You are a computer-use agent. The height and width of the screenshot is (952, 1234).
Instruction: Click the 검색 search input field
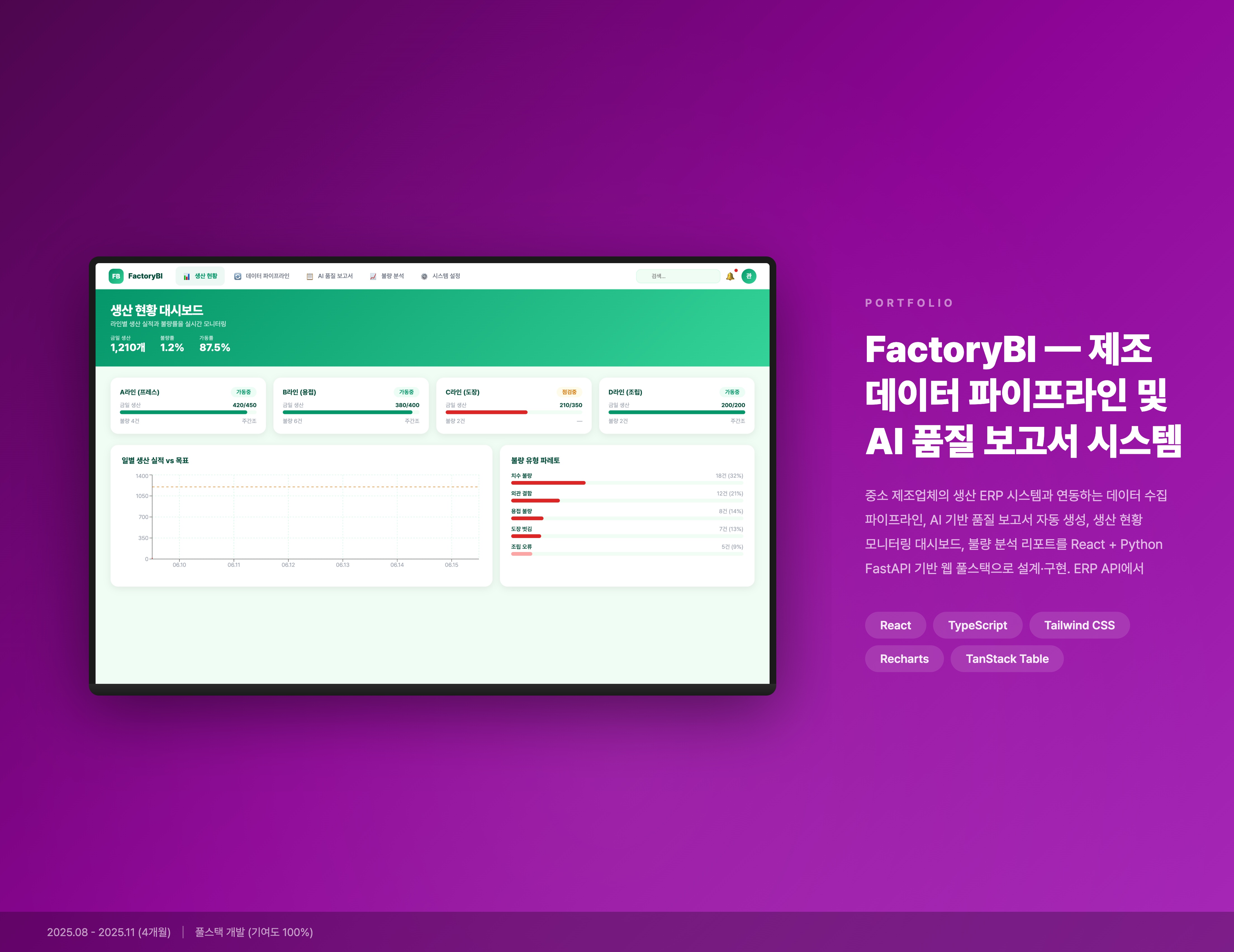(x=678, y=276)
